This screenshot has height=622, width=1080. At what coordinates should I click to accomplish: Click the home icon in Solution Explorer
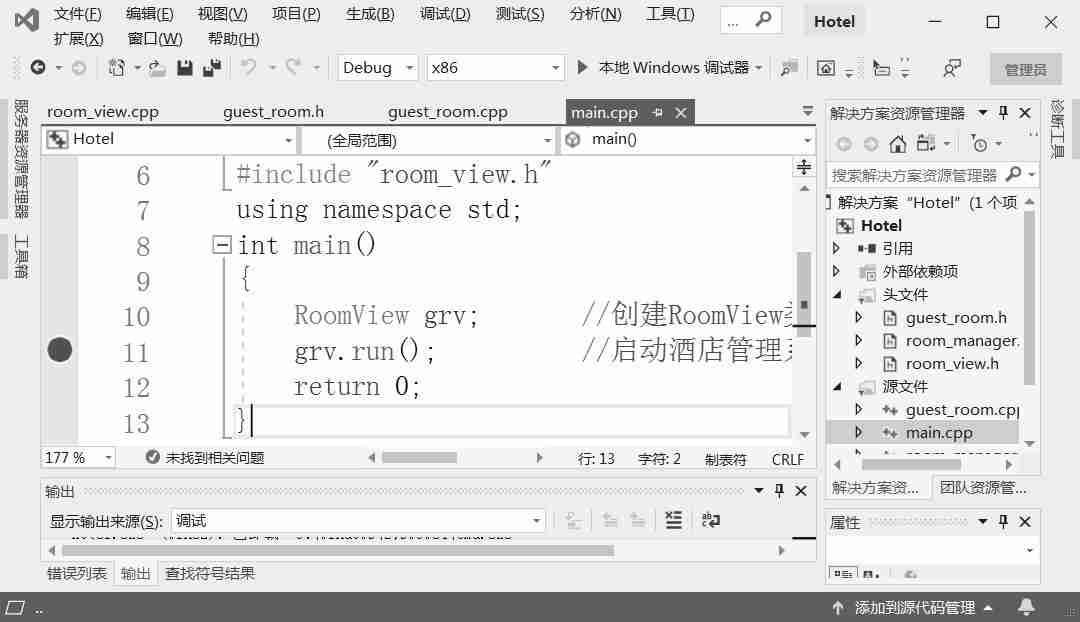[x=897, y=144]
